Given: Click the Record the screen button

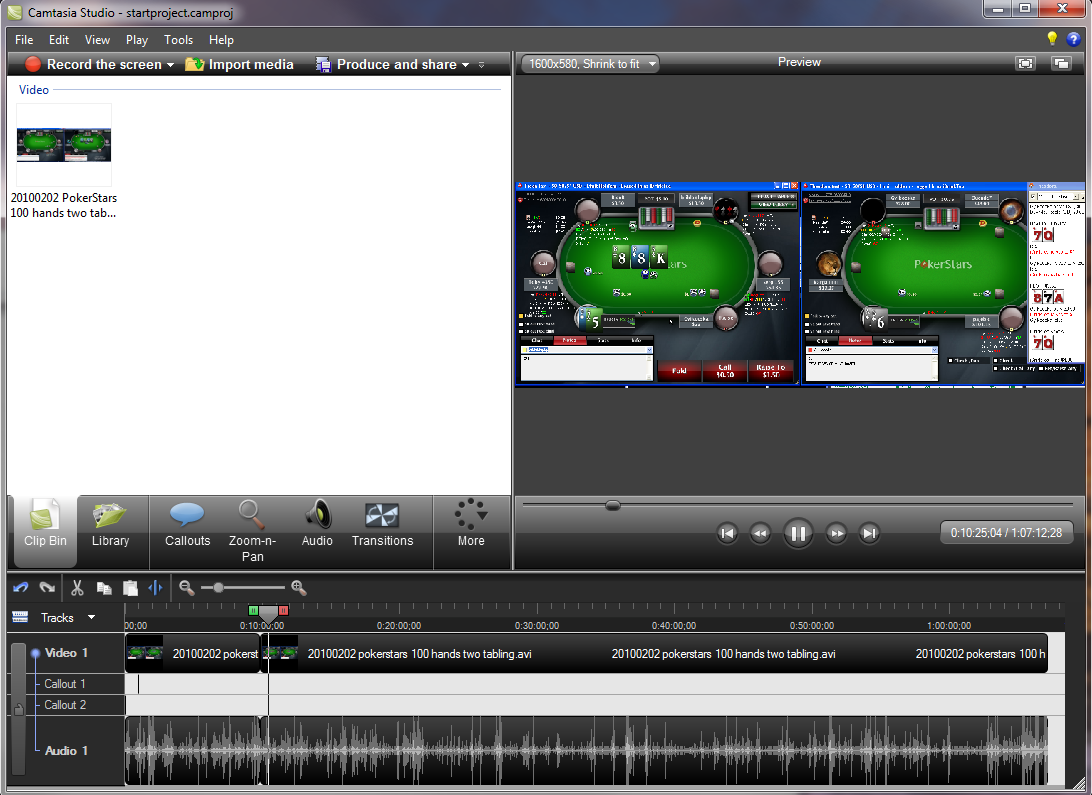Looking at the screenshot, I should (93, 64).
